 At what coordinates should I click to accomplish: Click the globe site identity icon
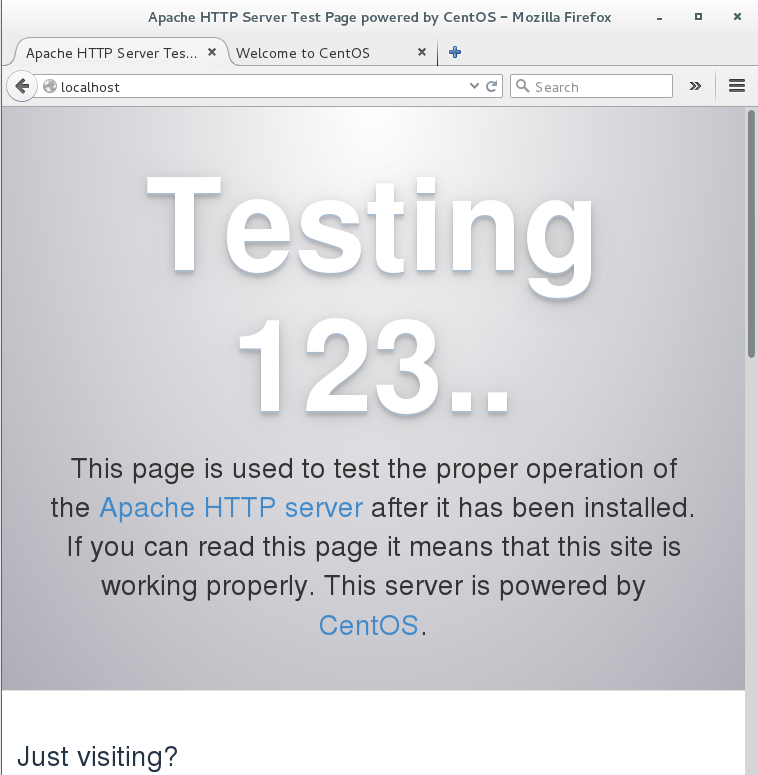(50, 86)
